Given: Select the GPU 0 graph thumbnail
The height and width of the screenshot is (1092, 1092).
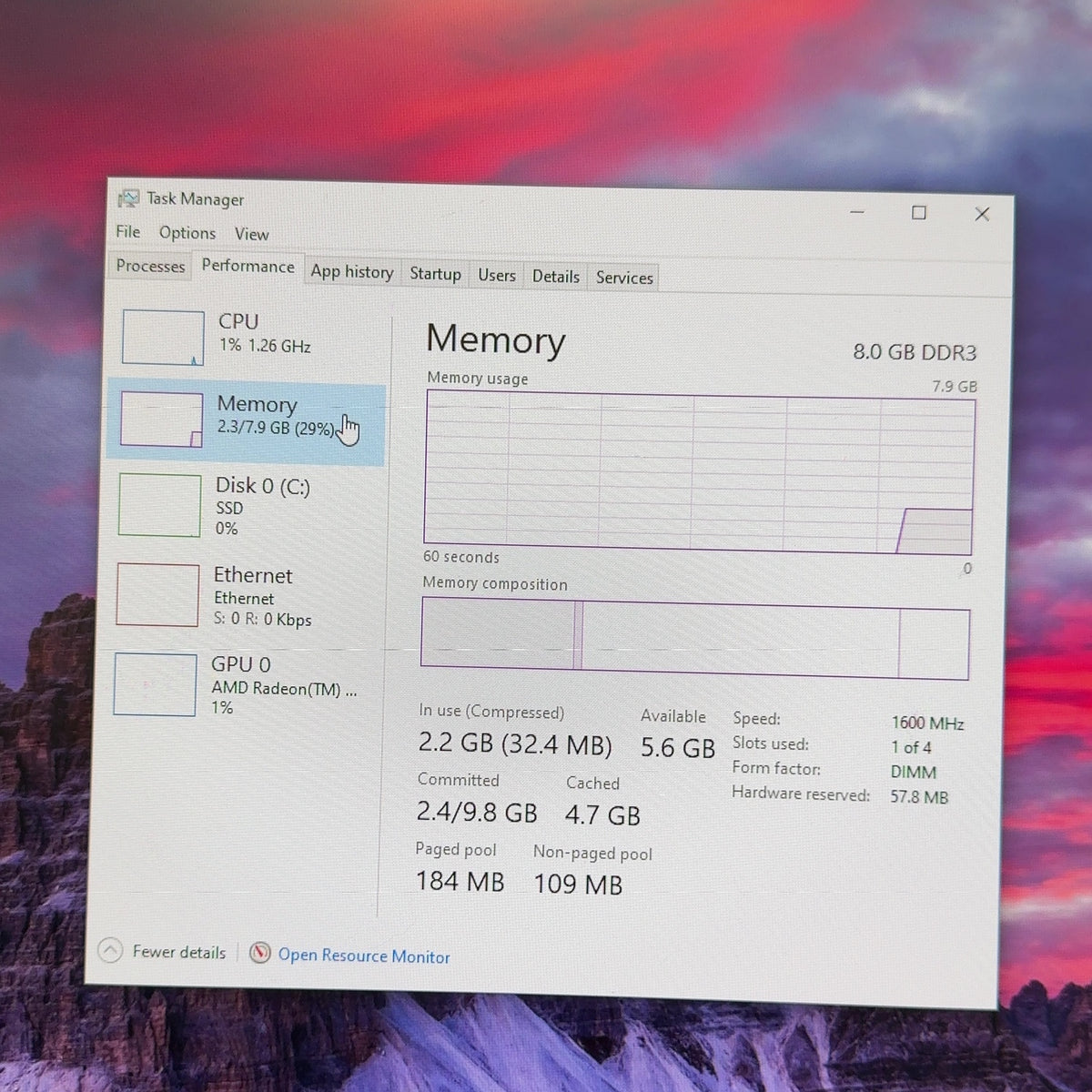Looking at the screenshot, I should [x=155, y=684].
